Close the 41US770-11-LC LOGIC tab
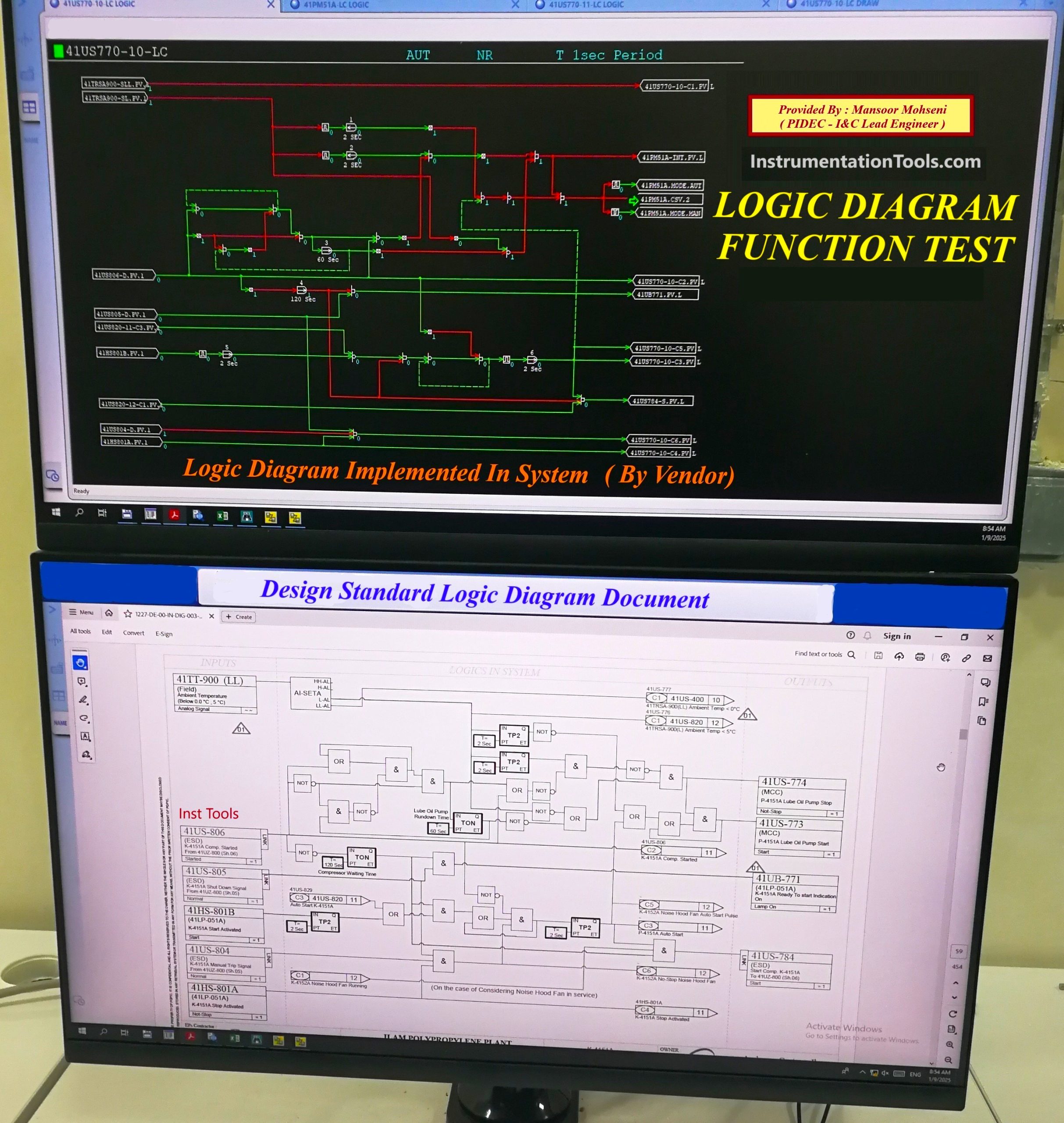1064x1123 pixels. pos(766,4)
